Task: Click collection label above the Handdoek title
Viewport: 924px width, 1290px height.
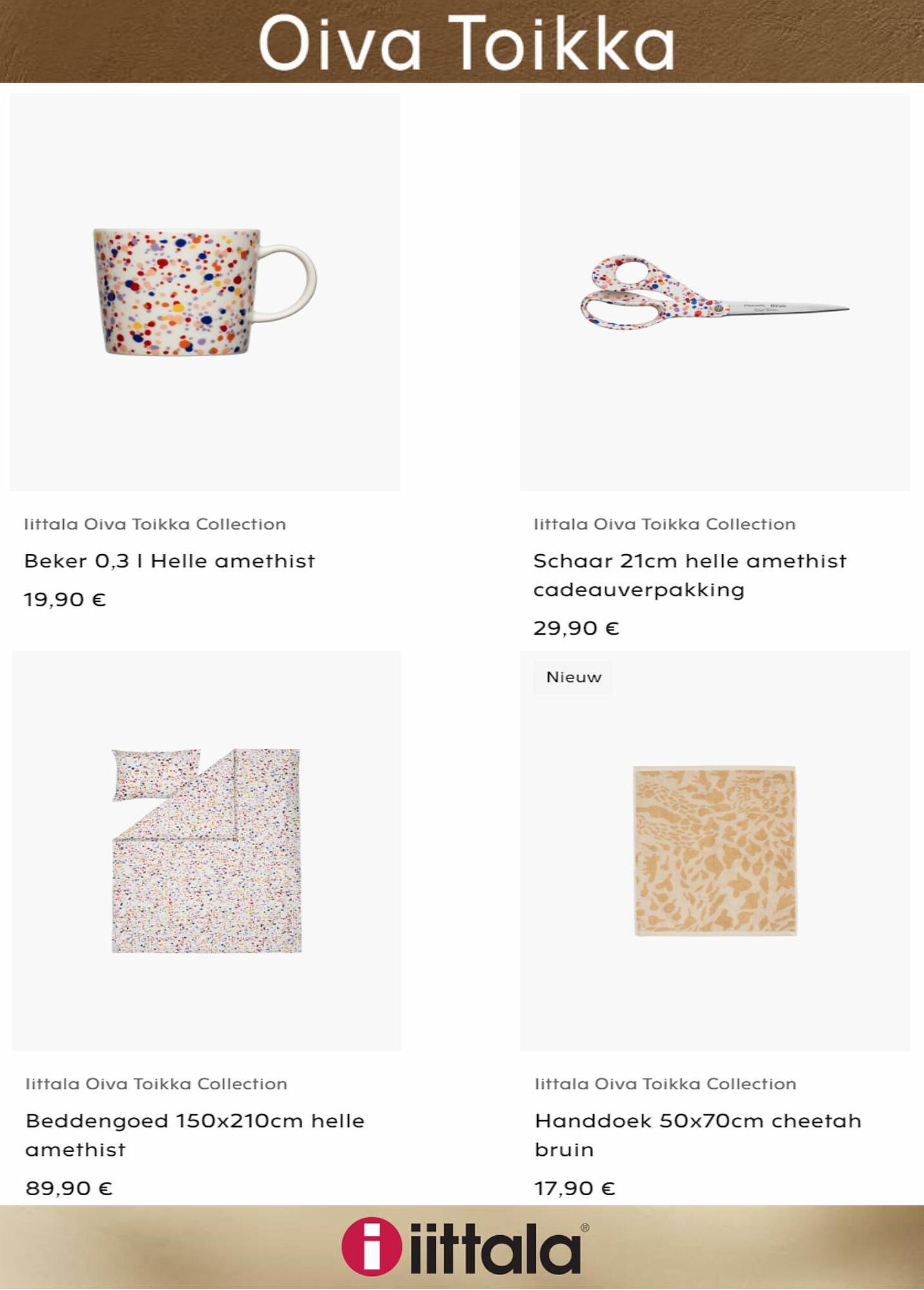Action: pos(665,1084)
